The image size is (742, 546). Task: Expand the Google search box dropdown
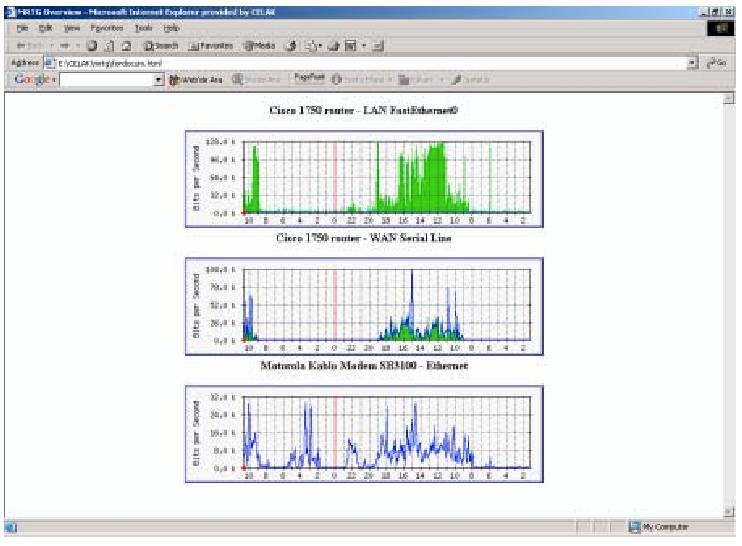(x=159, y=80)
